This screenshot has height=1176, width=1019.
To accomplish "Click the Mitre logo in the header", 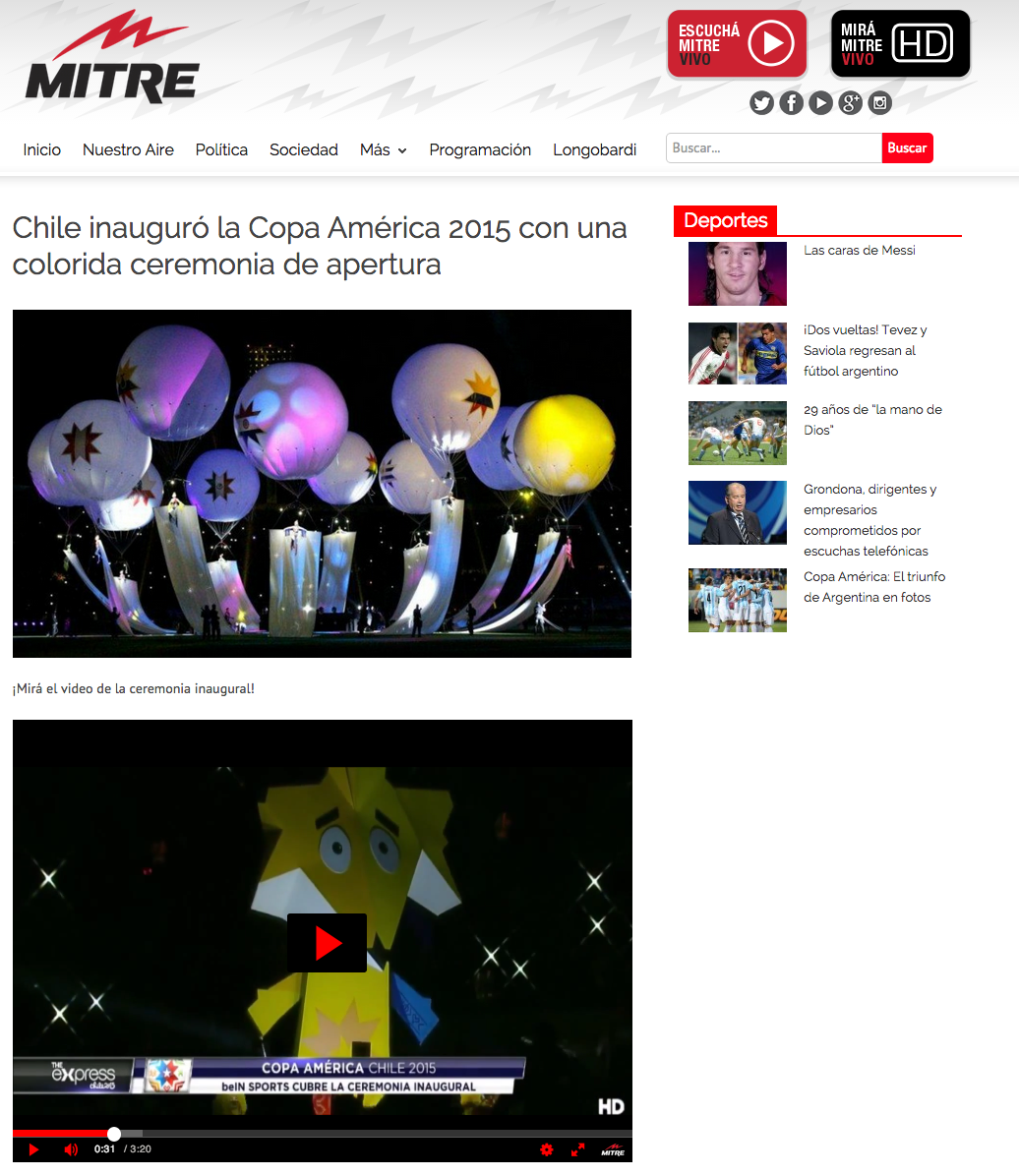I will click(112, 57).
